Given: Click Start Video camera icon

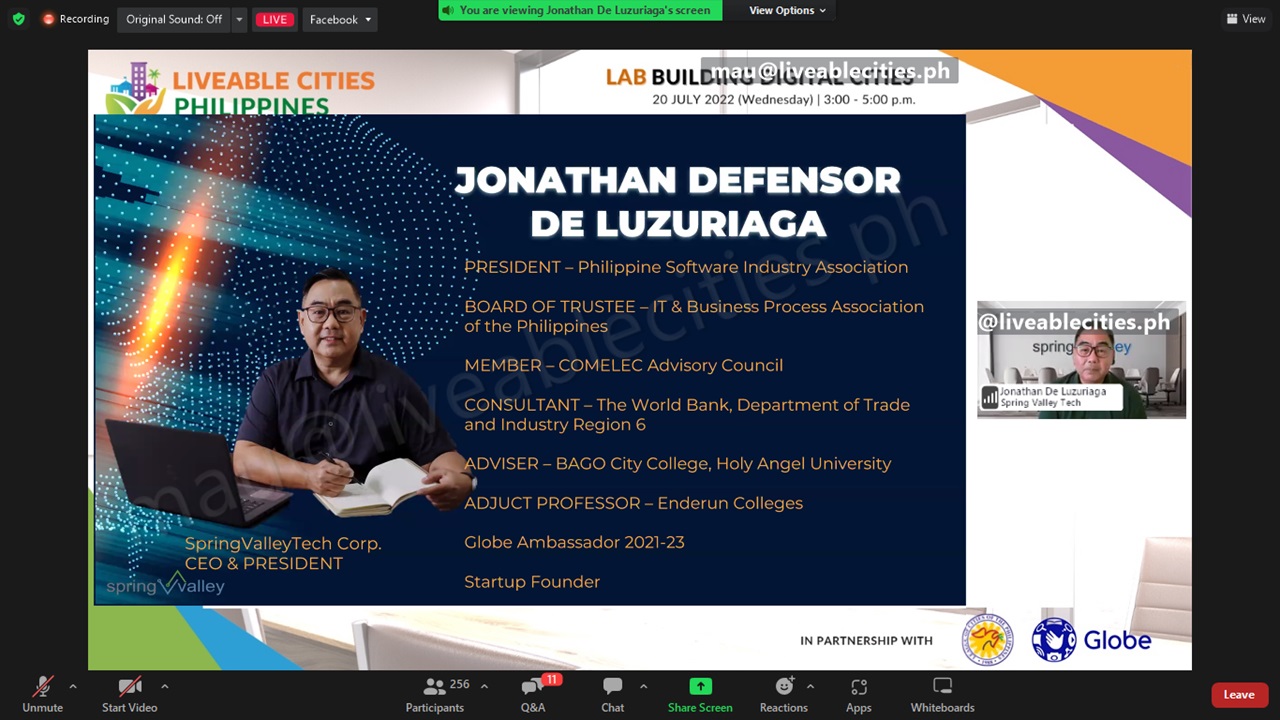Looking at the screenshot, I should [129, 687].
